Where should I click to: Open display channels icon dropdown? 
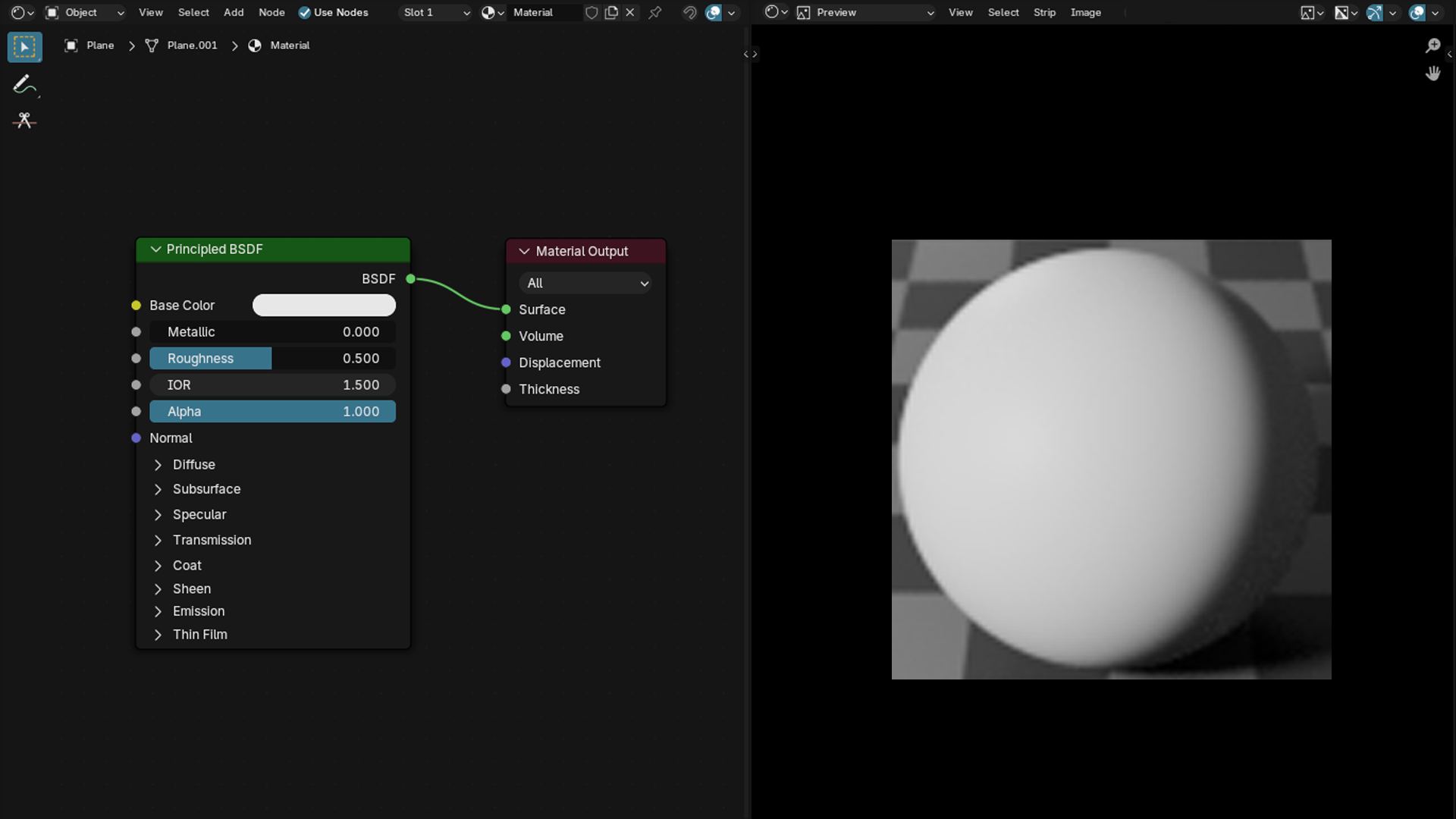point(1346,12)
